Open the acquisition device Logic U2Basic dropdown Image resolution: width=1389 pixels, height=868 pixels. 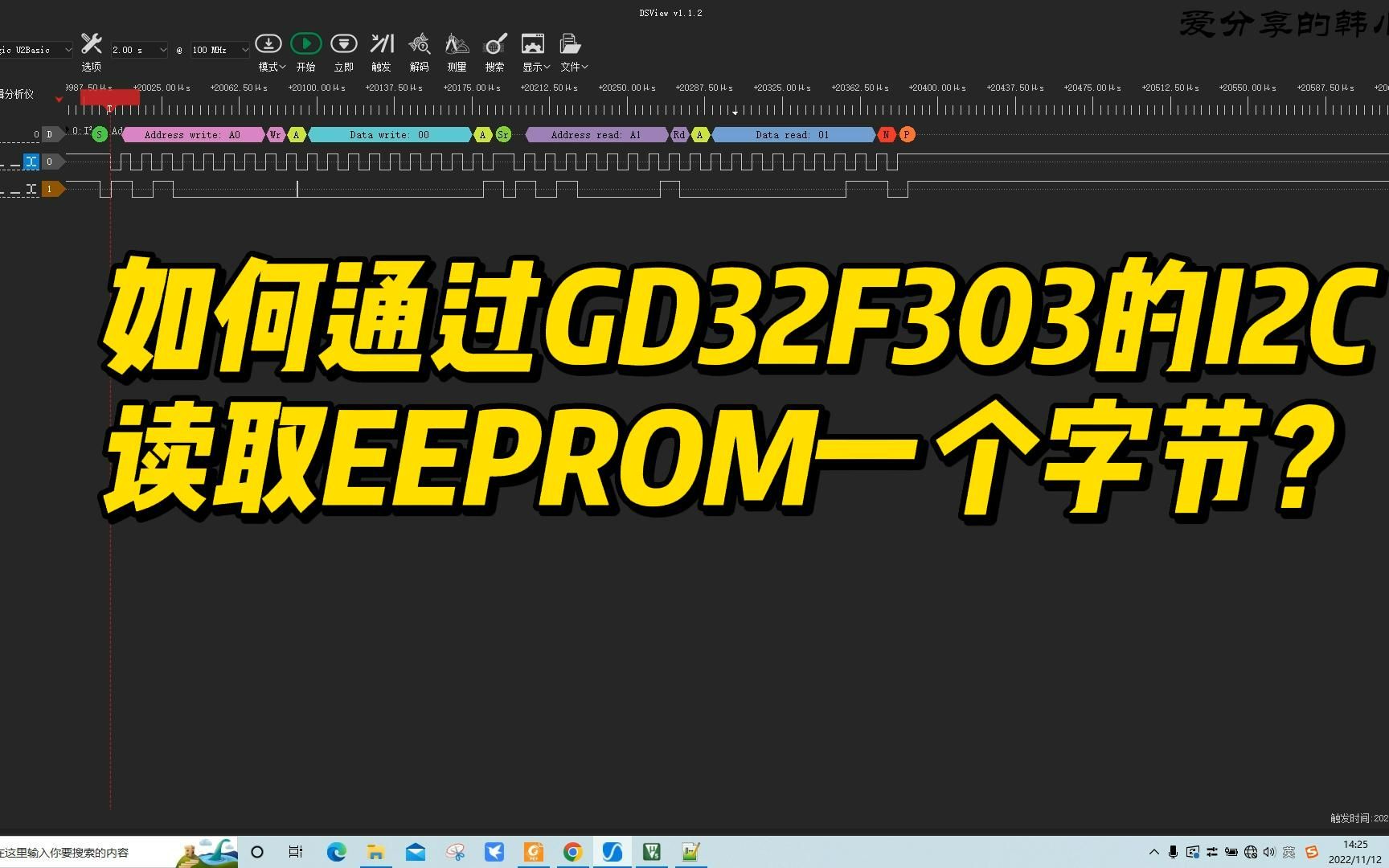tap(35, 49)
